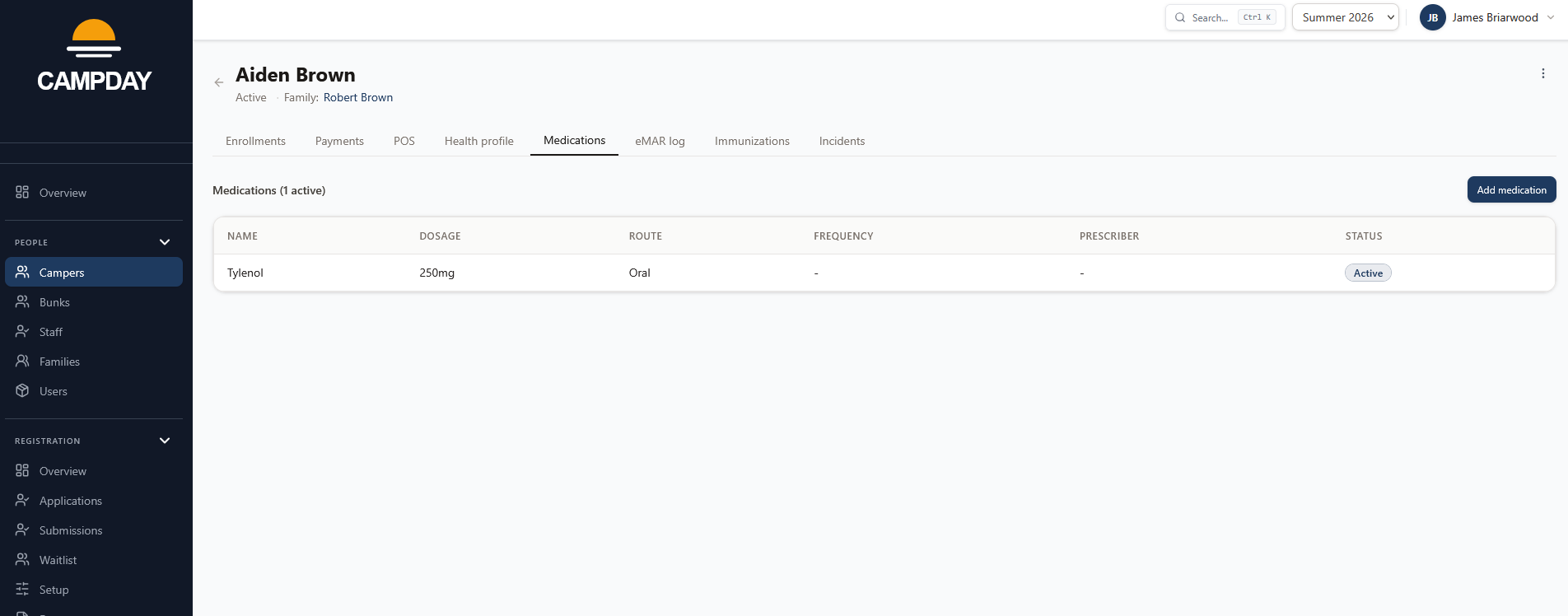
Task: Go to Bunks in the sidebar
Action: [94, 301]
